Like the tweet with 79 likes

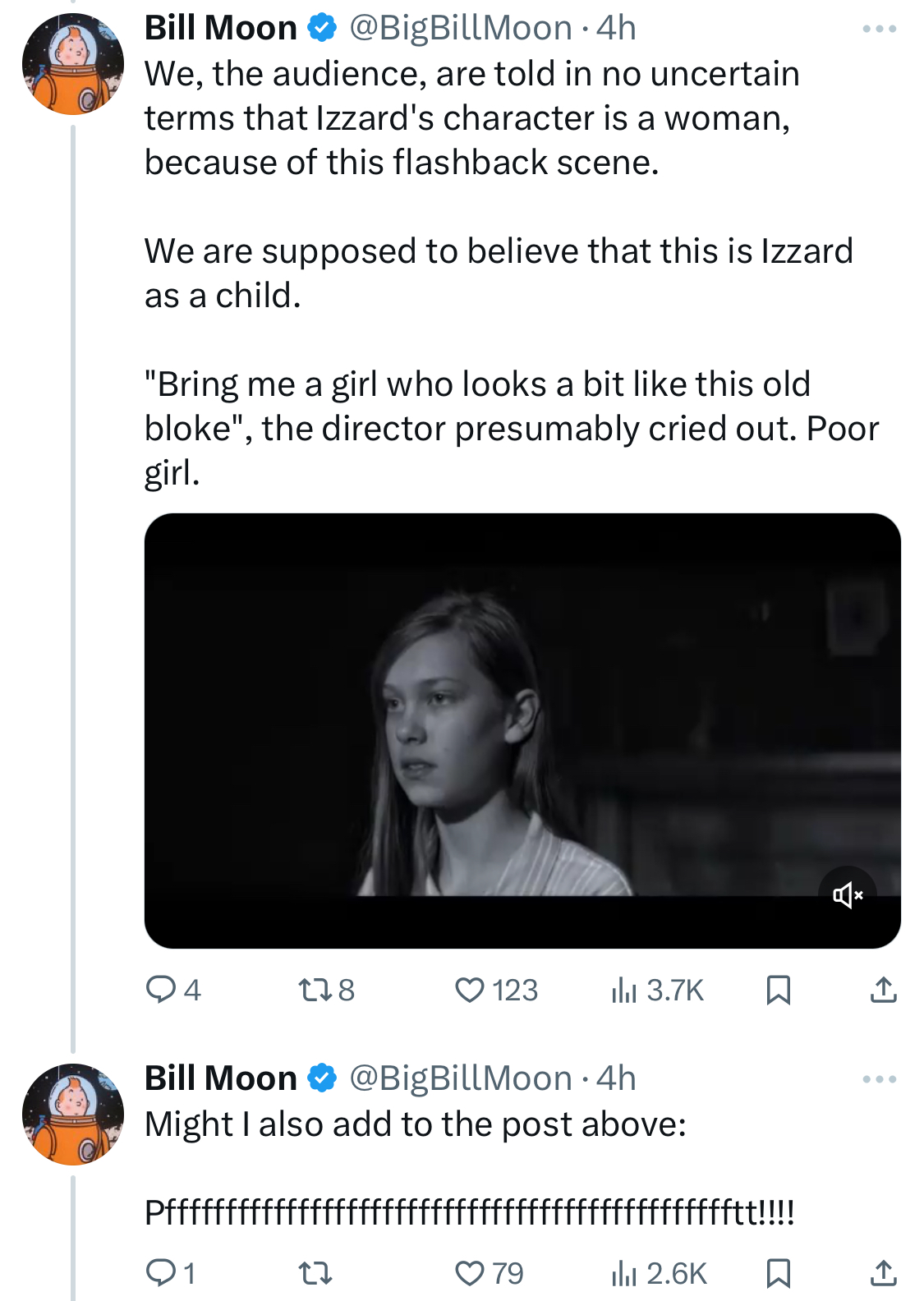point(490,1273)
